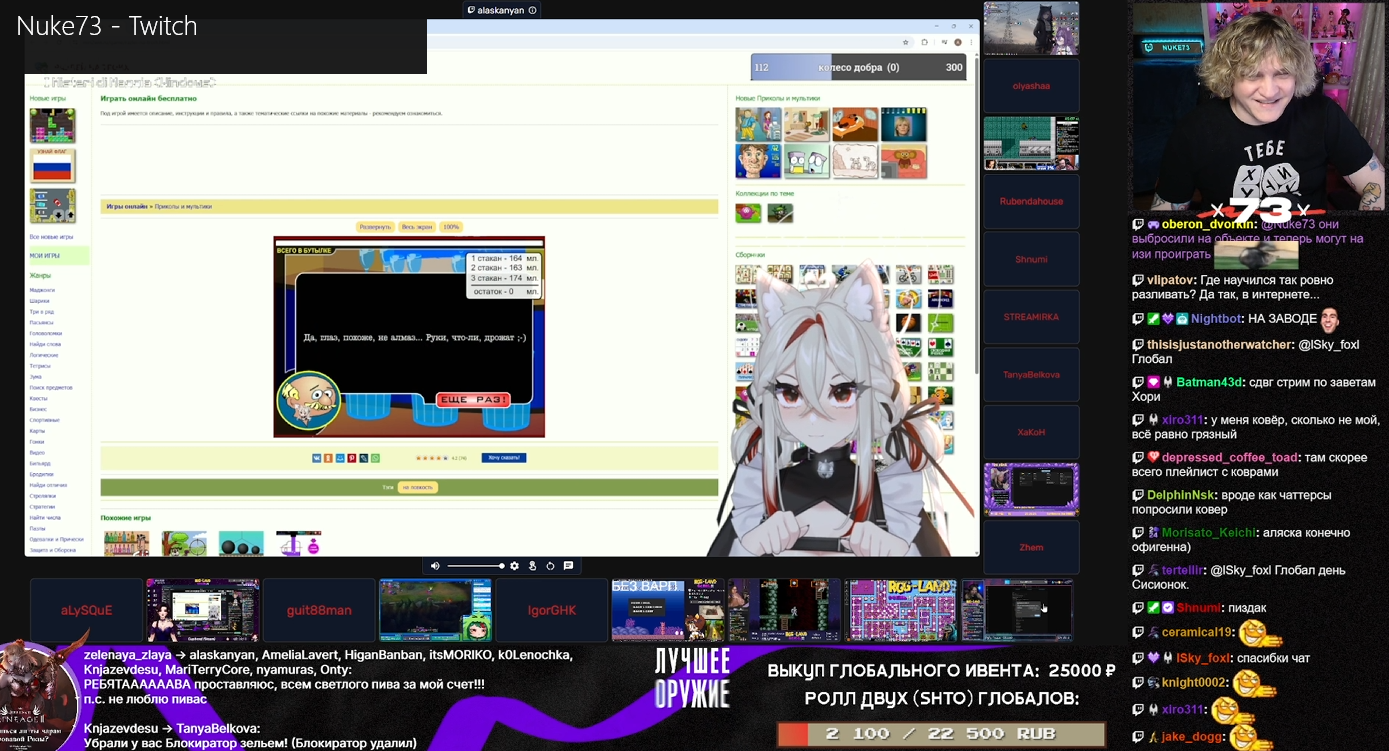Click the info icon beside alaskanyan
1389x751 pixels.
click(x=532, y=10)
